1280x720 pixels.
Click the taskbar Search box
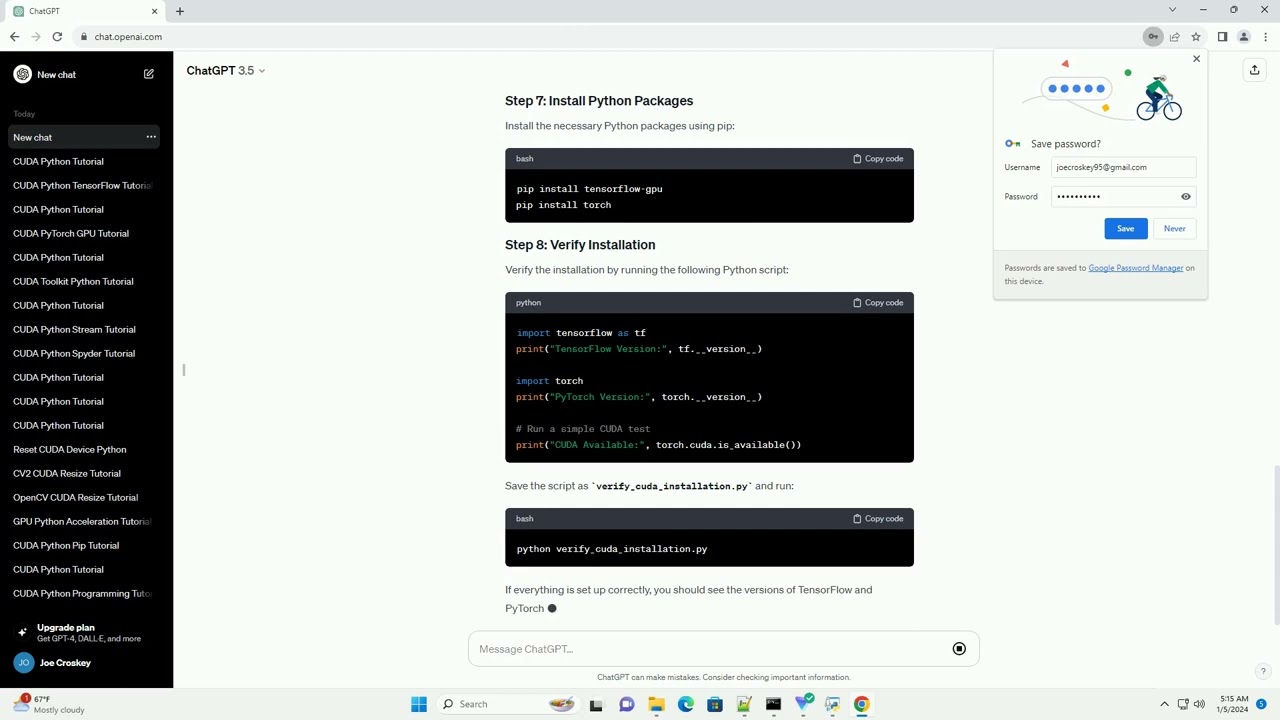point(507,704)
